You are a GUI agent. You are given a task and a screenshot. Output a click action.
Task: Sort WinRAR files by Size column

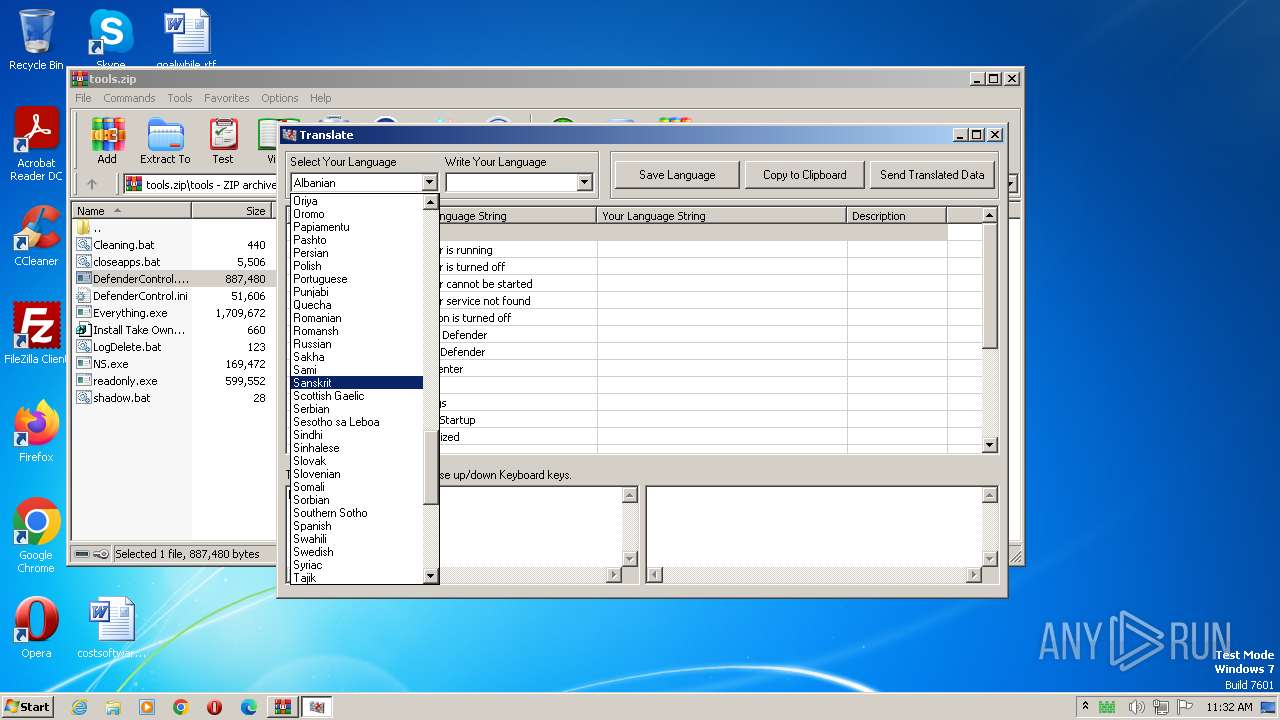231,211
